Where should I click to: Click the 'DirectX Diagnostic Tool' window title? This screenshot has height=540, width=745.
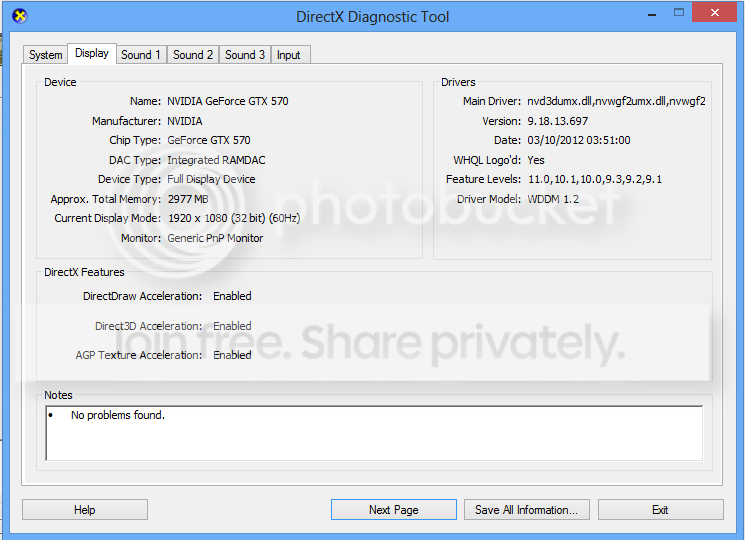click(372, 17)
